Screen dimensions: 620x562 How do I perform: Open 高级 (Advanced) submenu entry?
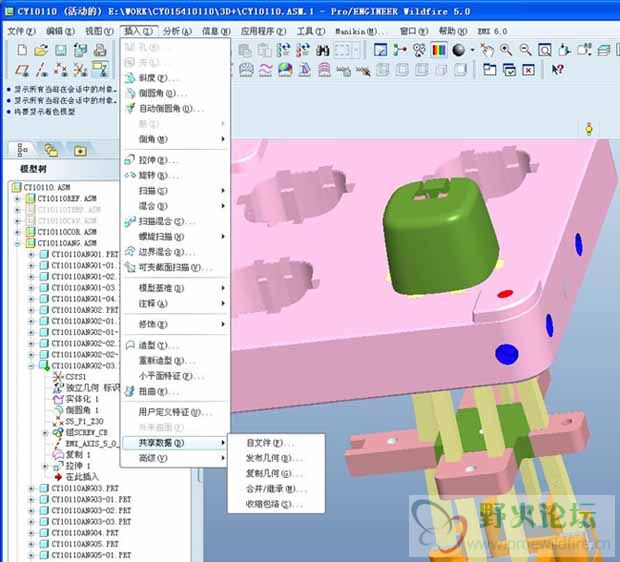click(x=175, y=458)
